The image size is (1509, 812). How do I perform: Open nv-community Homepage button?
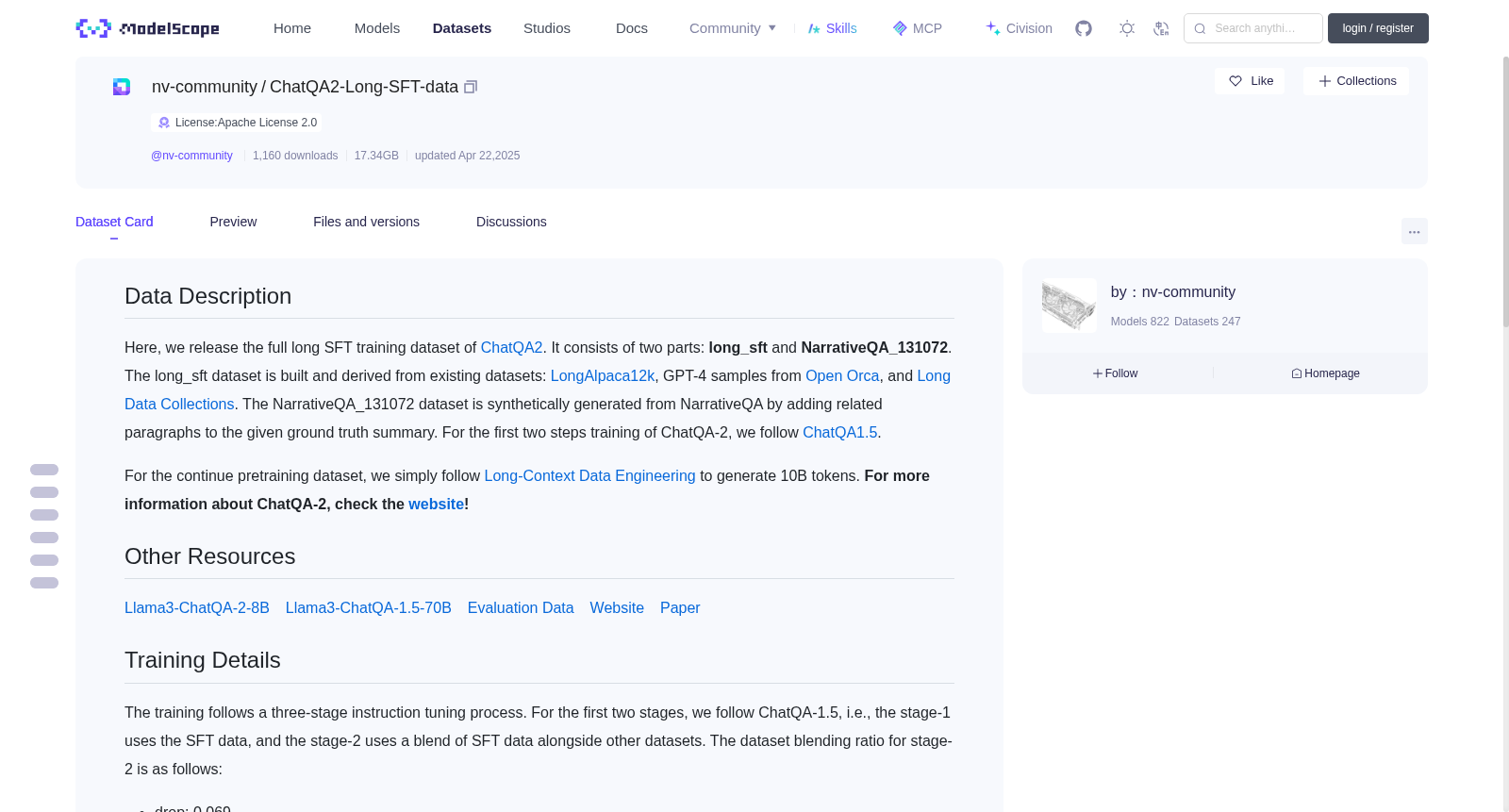pyautogui.click(x=1325, y=373)
